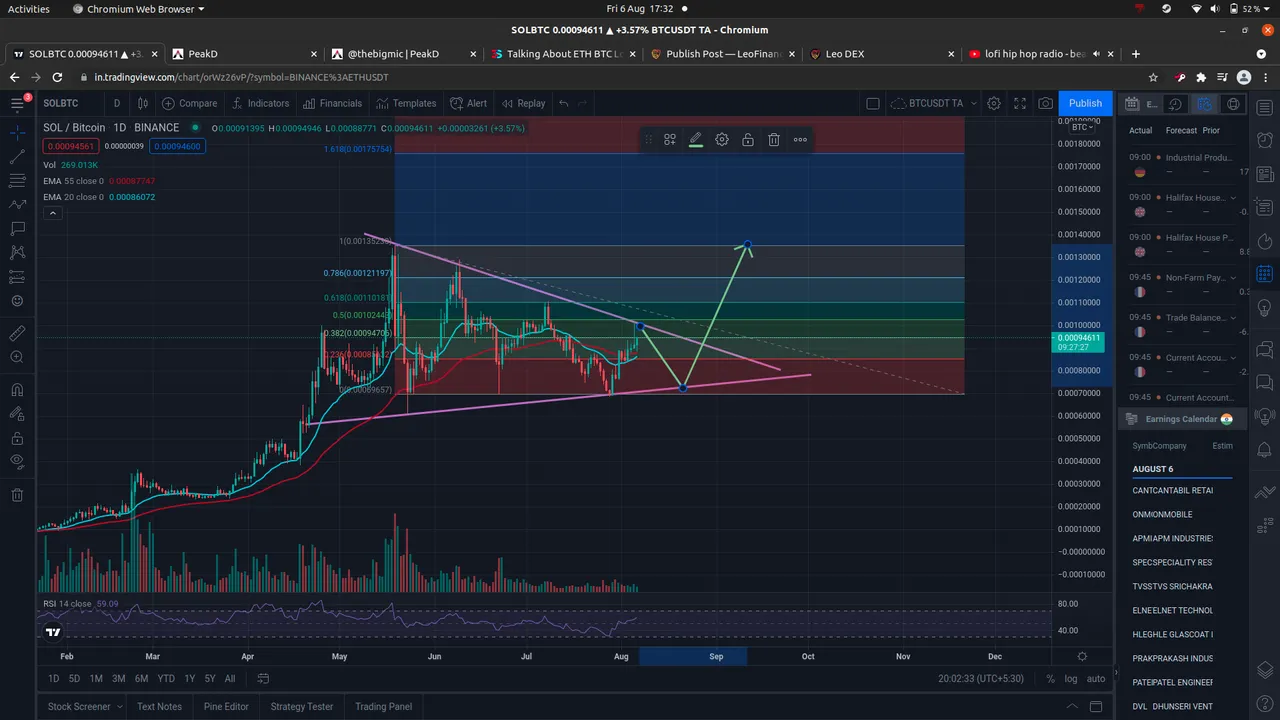Enter fullscreen mode on the chart
Image resolution: width=1280 pixels, height=720 pixels.
pyautogui.click(x=1020, y=103)
